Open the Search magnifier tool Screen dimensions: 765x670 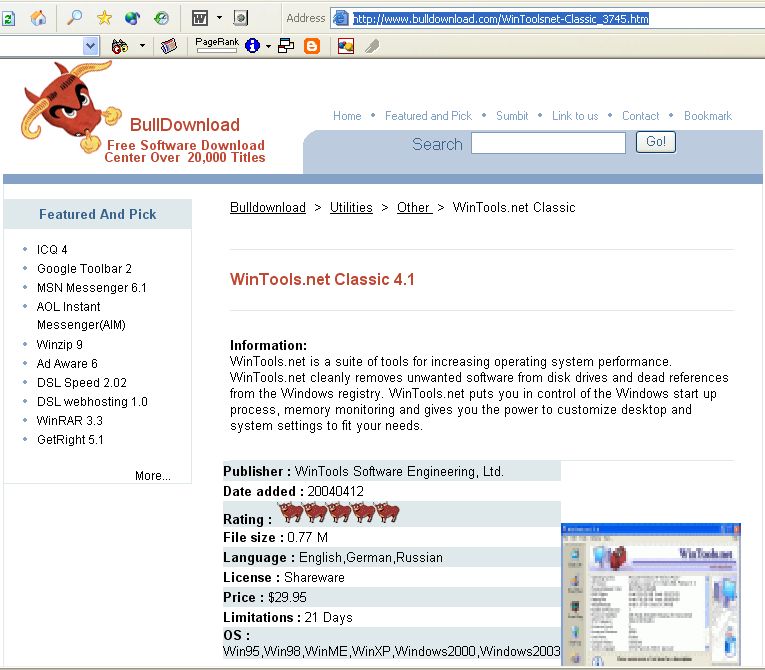click(x=74, y=18)
